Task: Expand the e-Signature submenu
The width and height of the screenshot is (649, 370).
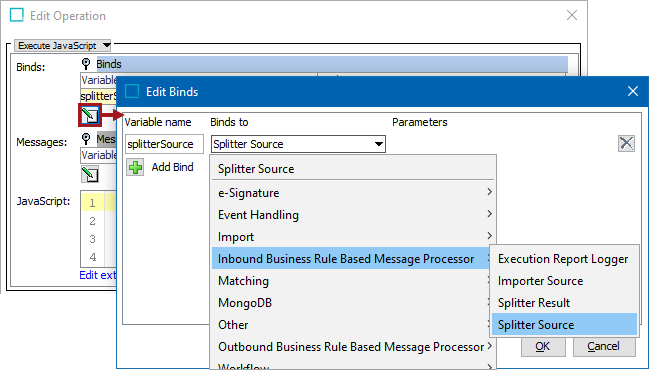Action: click(353, 192)
